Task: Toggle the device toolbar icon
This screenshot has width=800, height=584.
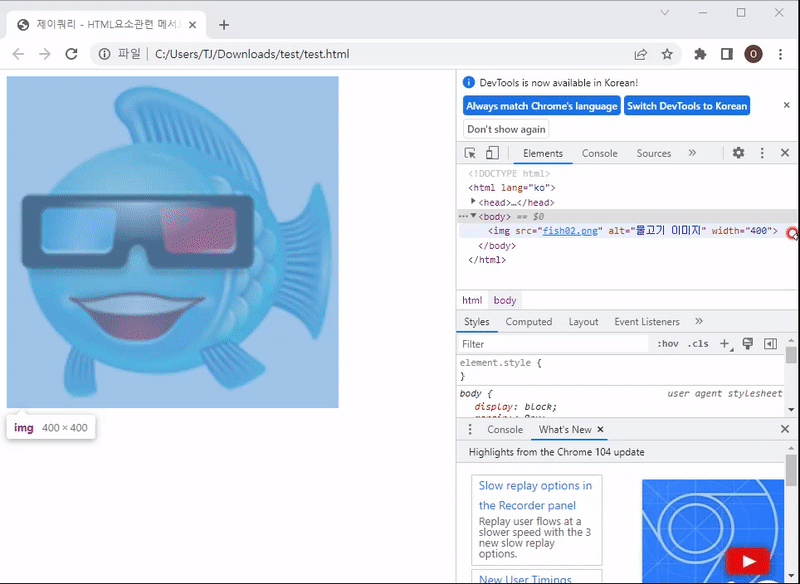Action: (492, 153)
